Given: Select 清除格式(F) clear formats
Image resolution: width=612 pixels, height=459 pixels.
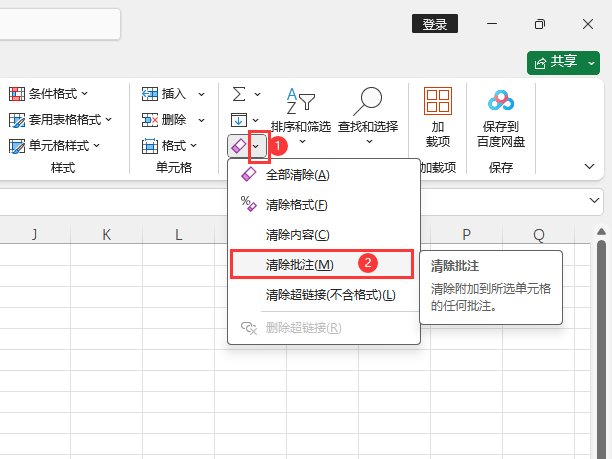Looking at the screenshot, I should click(x=324, y=205).
